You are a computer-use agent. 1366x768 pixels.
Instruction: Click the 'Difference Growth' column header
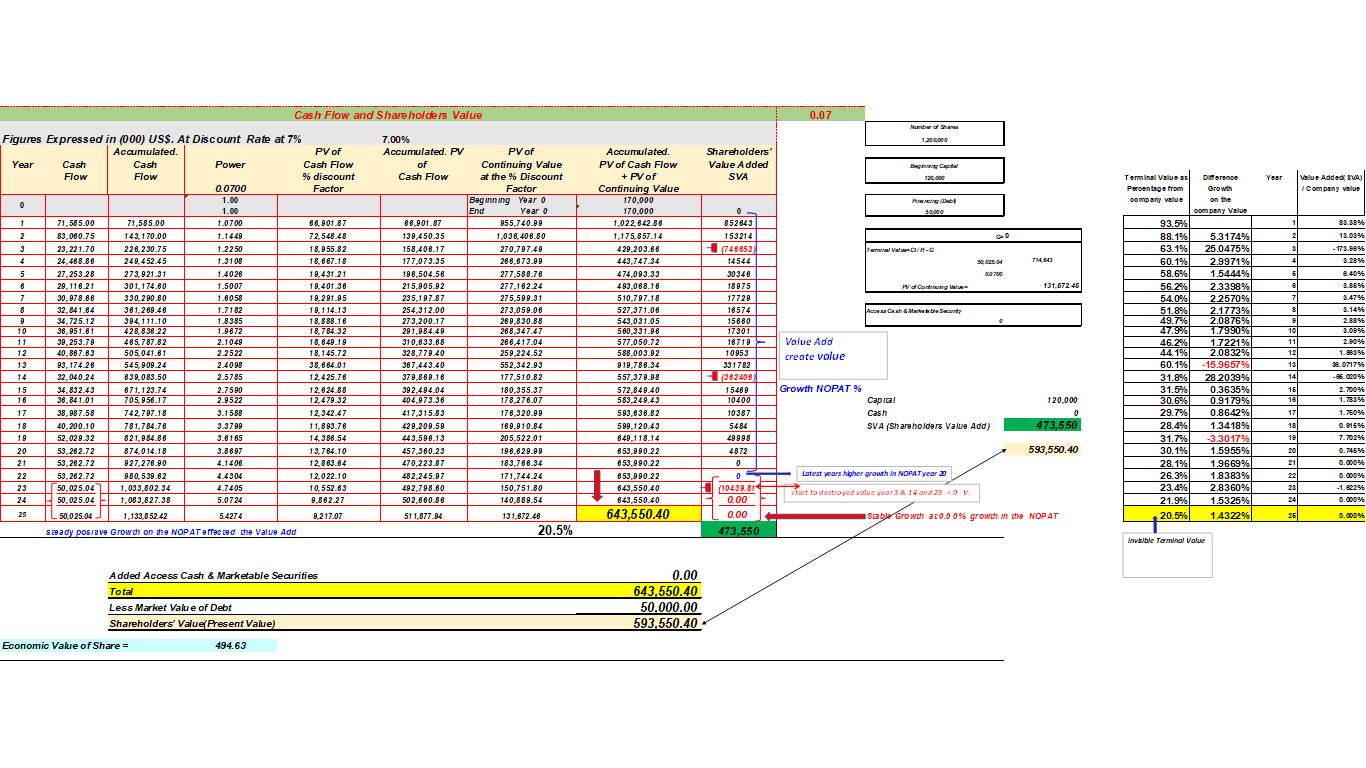pyautogui.click(x=1220, y=193)
